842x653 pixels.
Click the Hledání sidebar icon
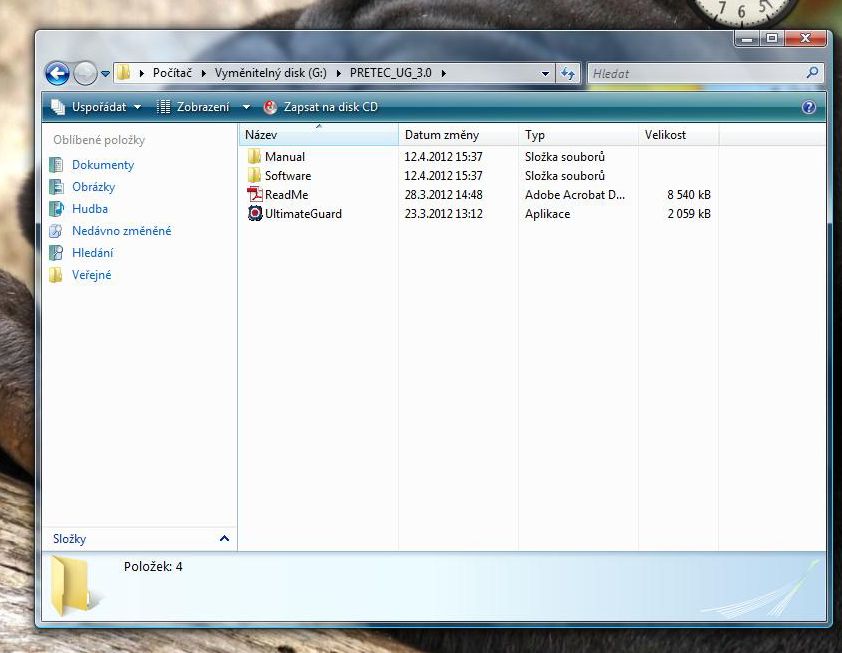[56, 253]
